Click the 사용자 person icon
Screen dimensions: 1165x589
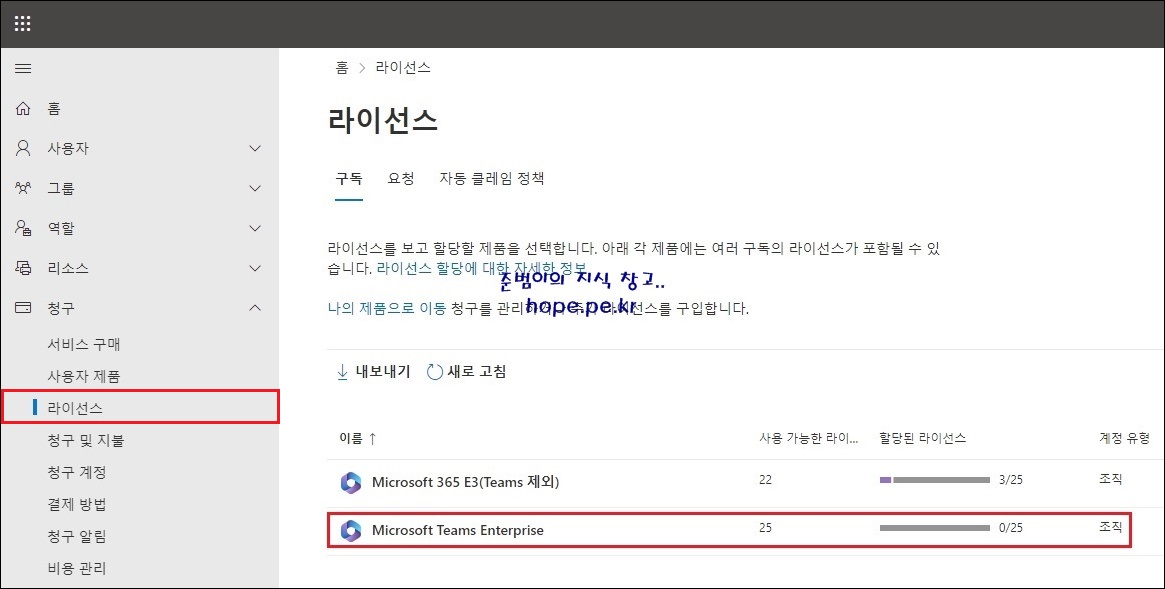(x=23, y=148)
